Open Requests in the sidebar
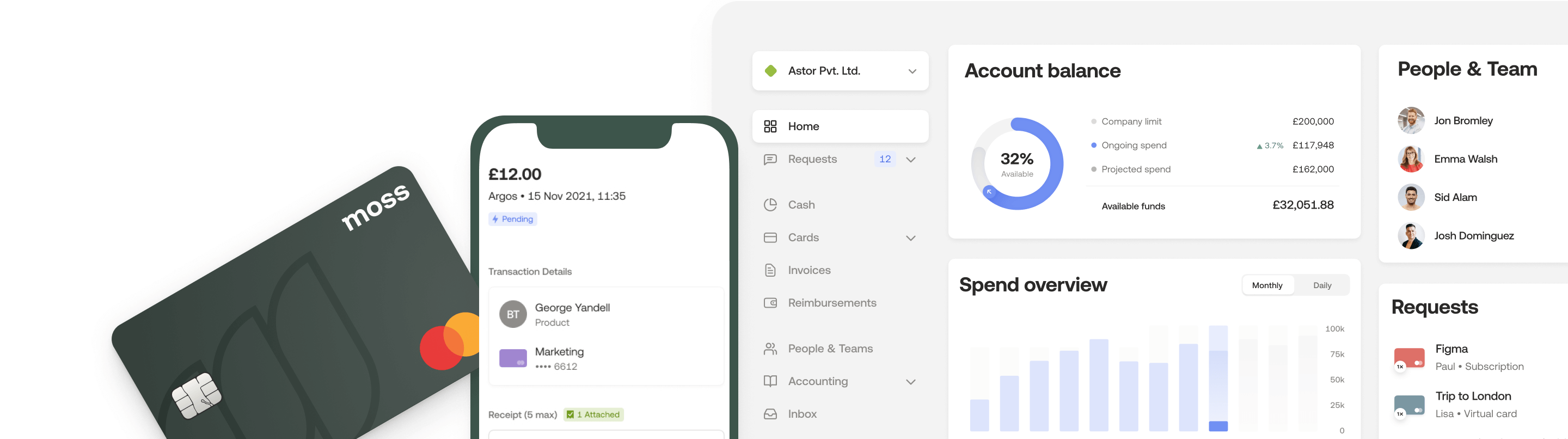 click(x=841, y=159)
